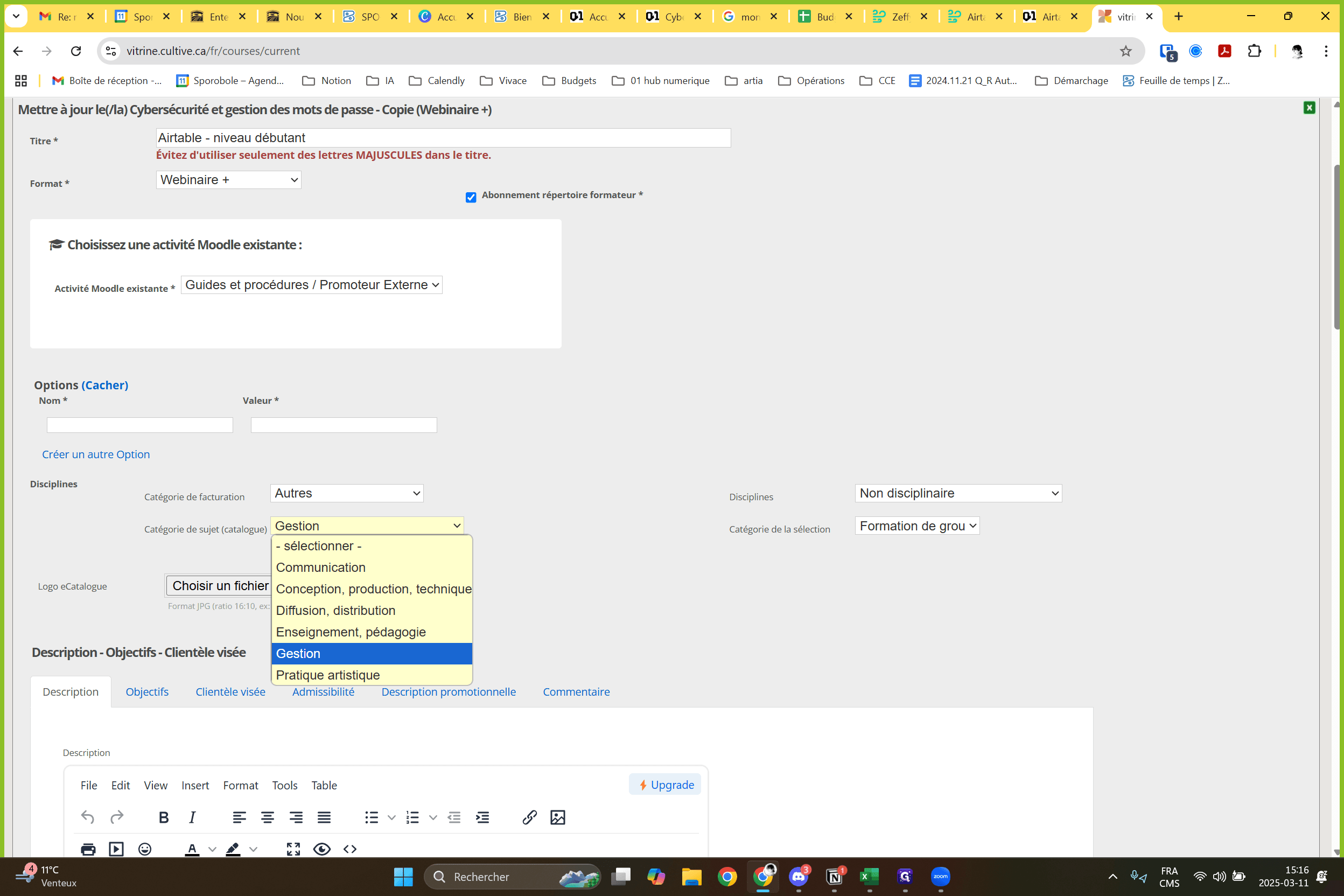Open the source code view
The image size is (1344, 896).
coord(351,849)
